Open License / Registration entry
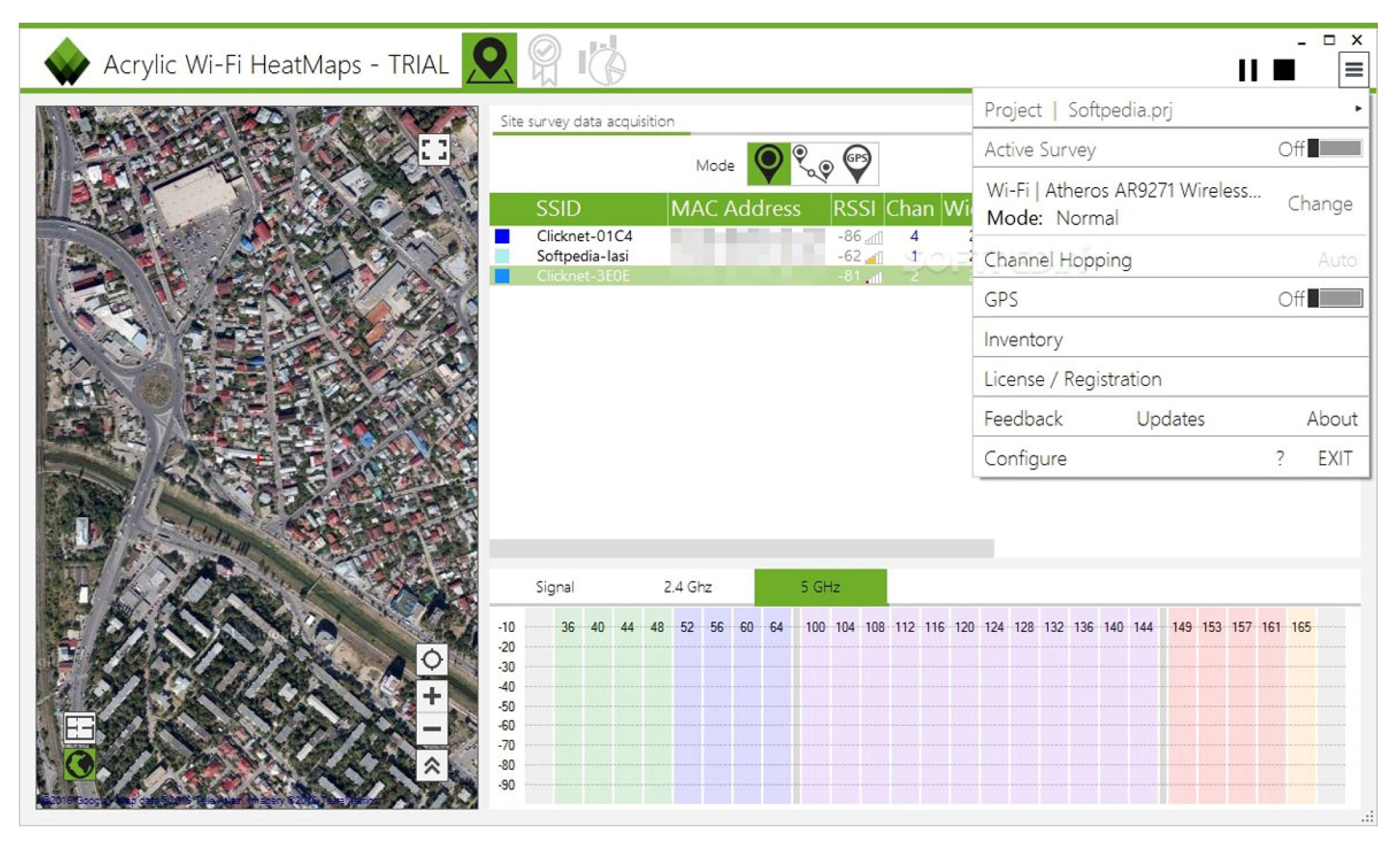Viewport: 1400px width, 847px height. [1171, 379]
